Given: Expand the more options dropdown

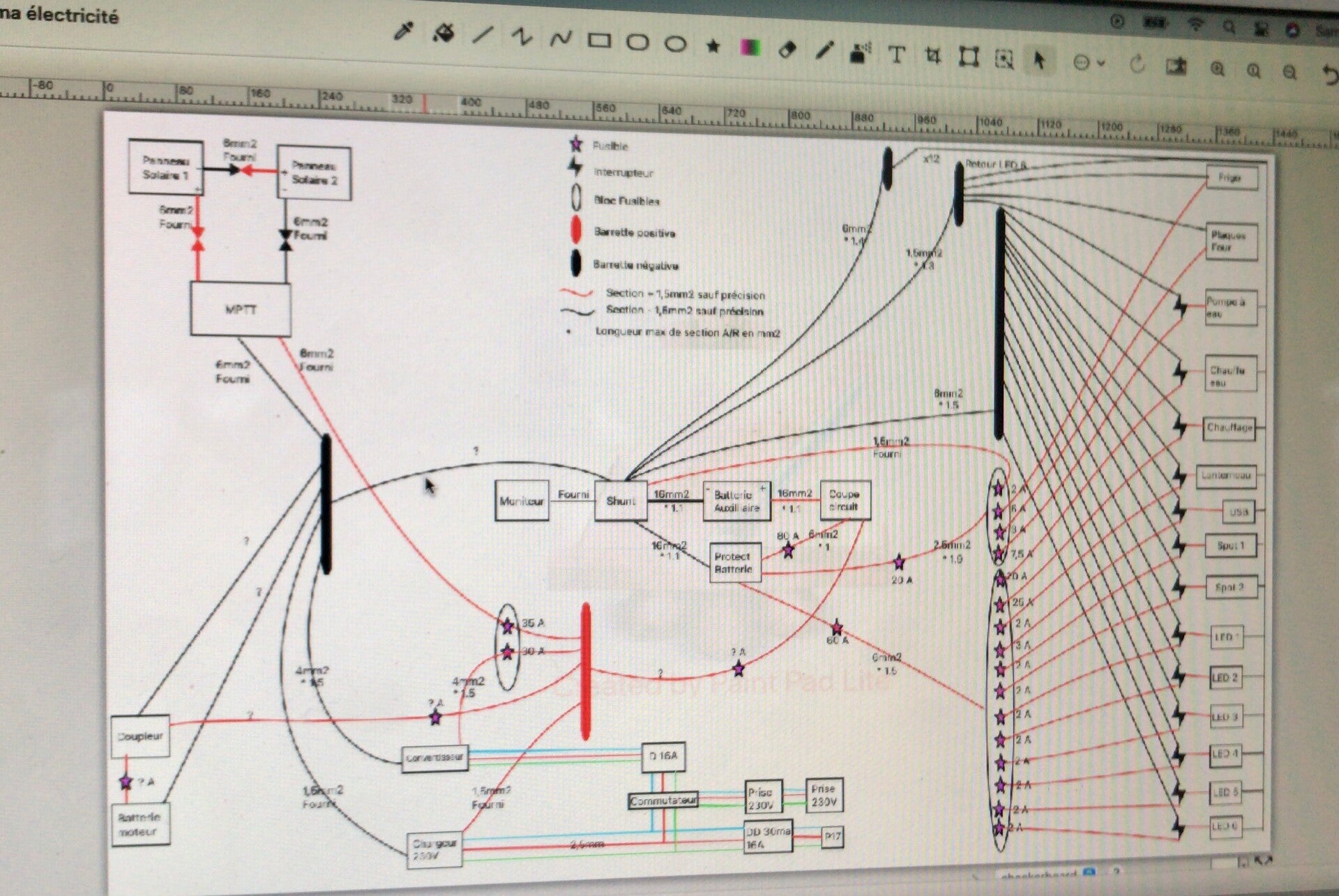Looking at the screenshot, I should (1088, 63).
